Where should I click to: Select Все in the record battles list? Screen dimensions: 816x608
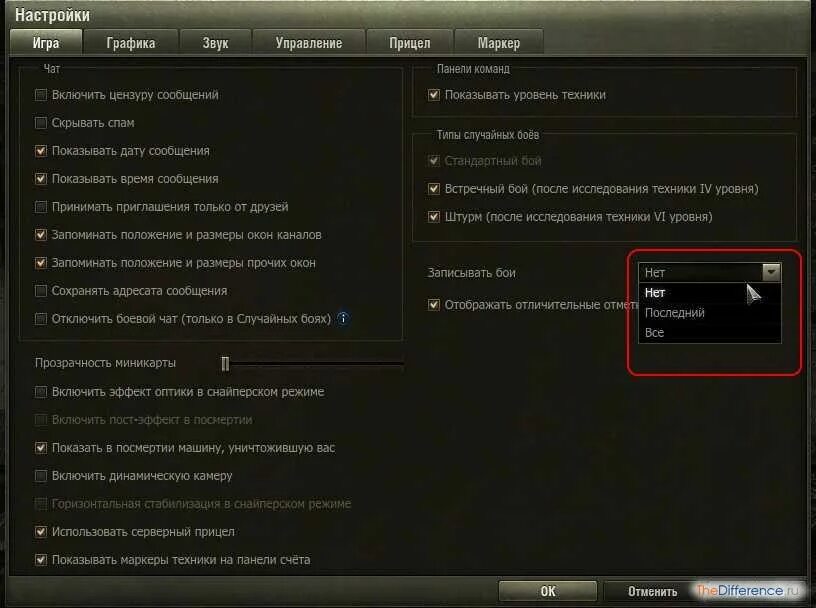[x=710, y=333]
